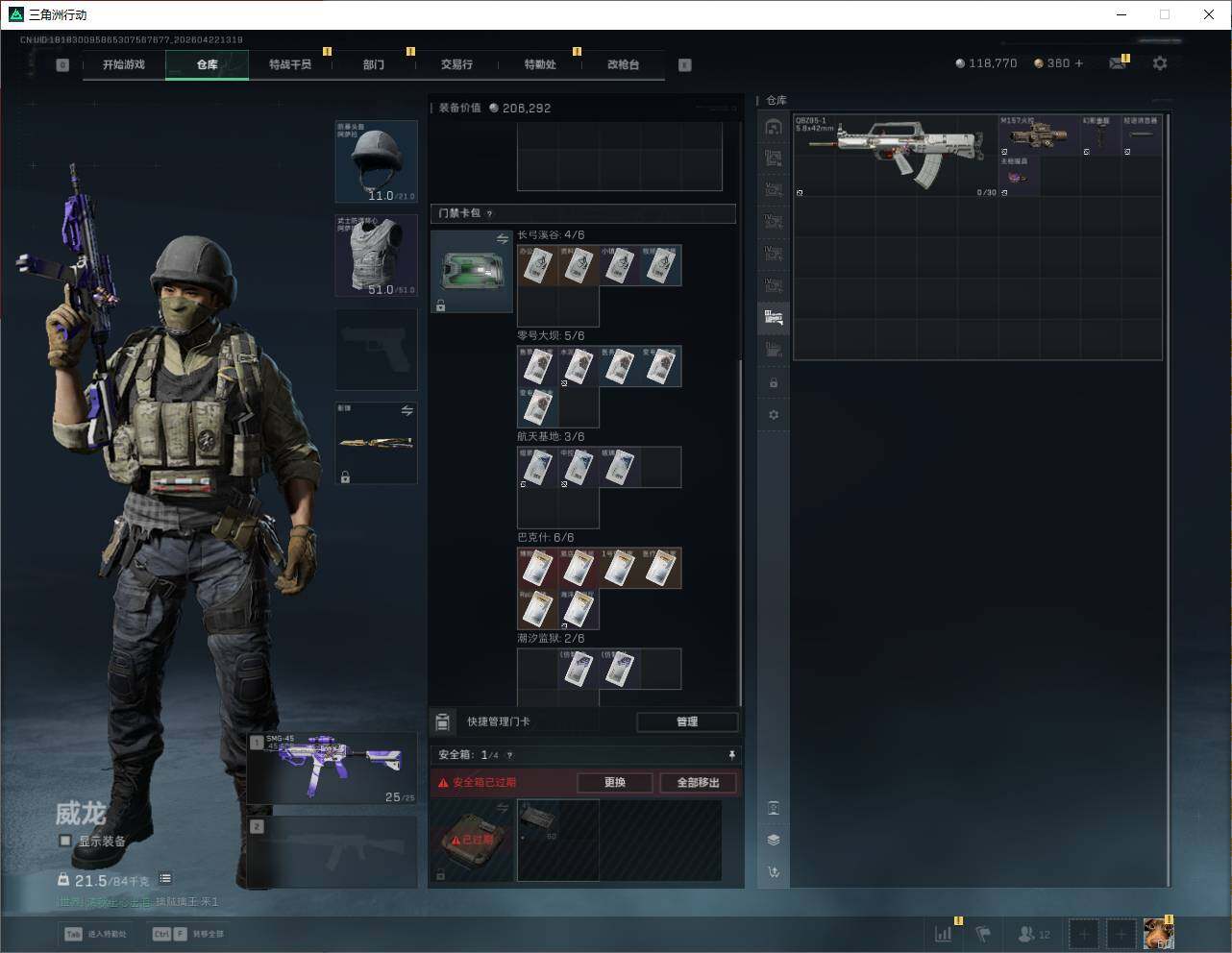Click the 管理 button
Screen dimensions: 1232x953
[x=687, y=721]
